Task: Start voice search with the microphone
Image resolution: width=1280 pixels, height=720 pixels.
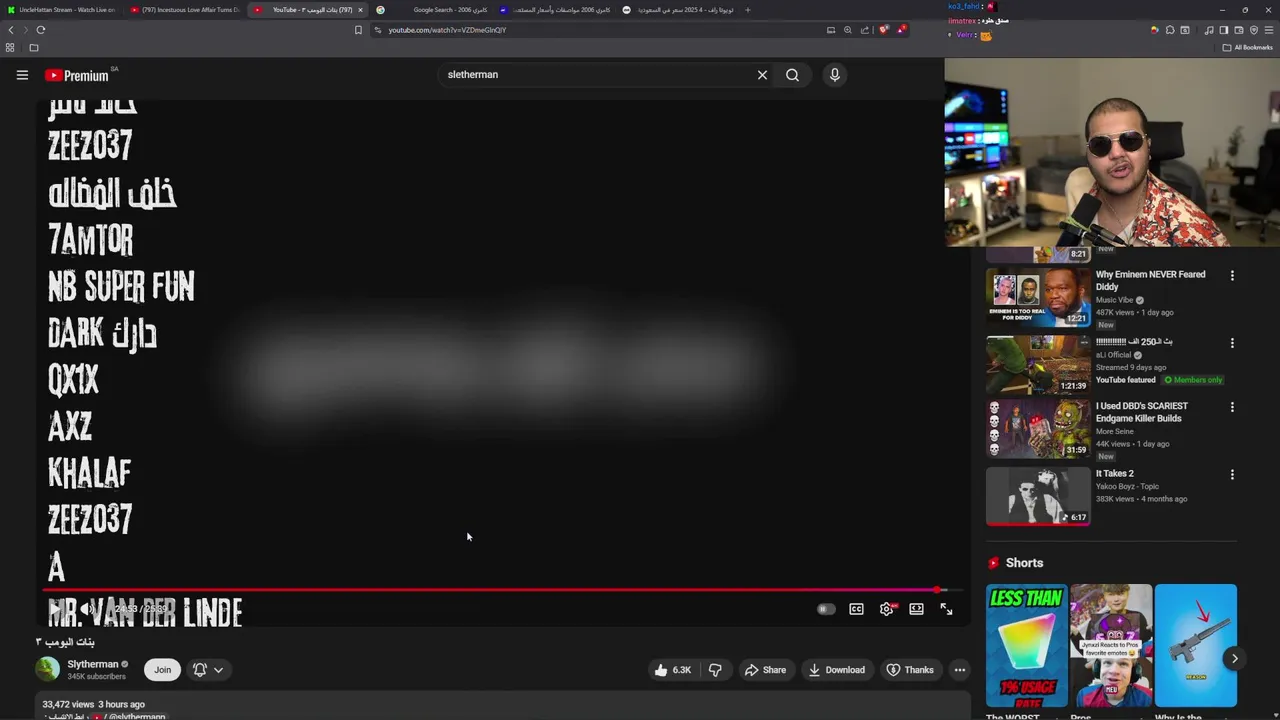Action: [835, 75]
